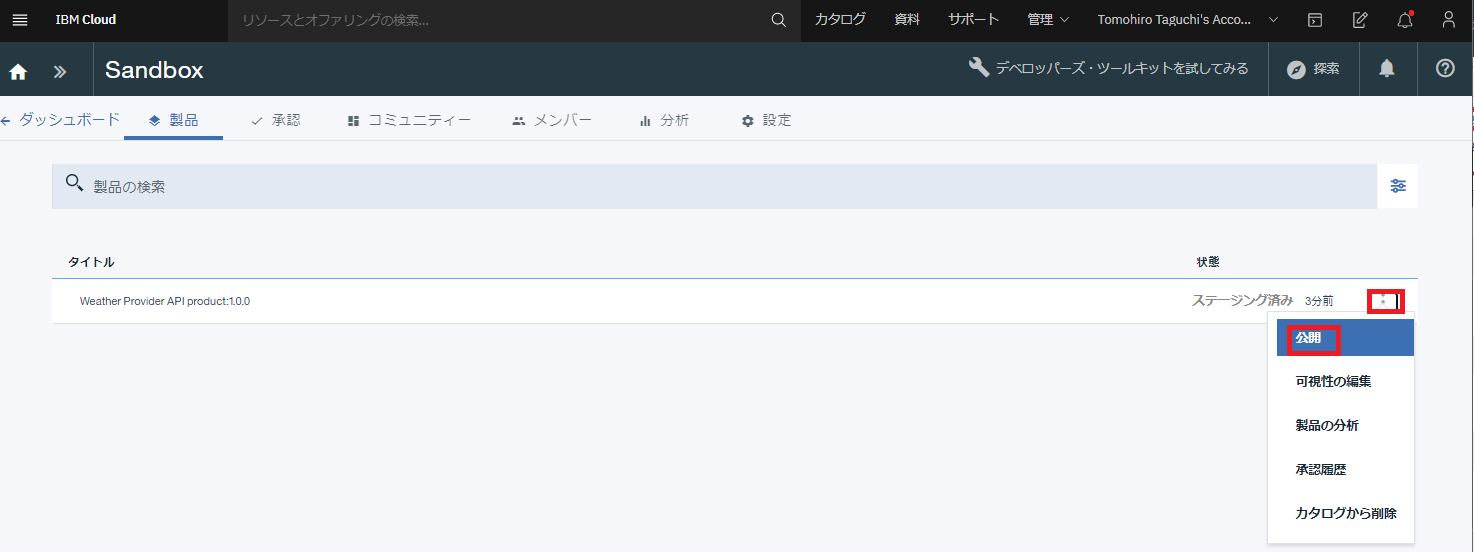The height and width of the screenshot is (552, 1474).
Task: Open the cost estimator edit icon
Action: click(1360, 20)
